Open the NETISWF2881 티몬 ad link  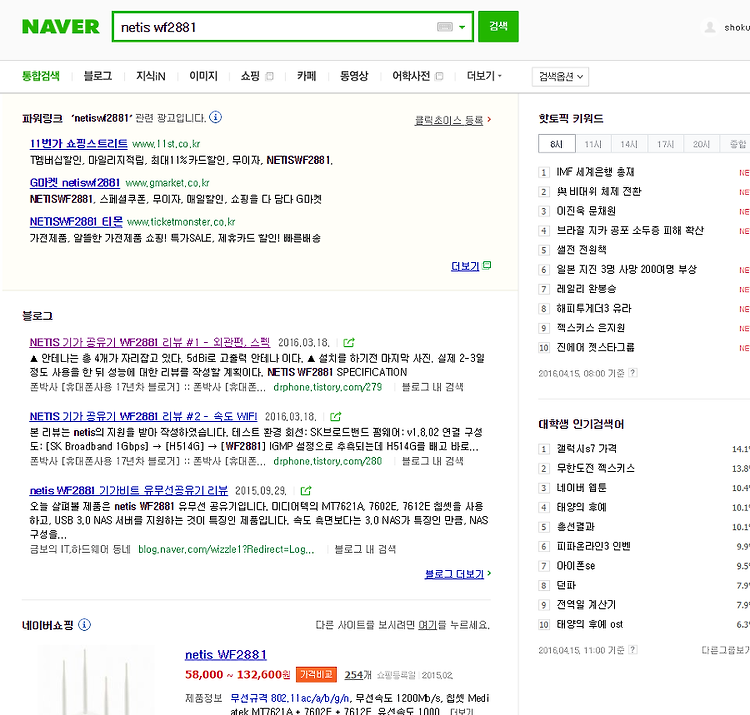pyautogui.click(x=76, y=221)
